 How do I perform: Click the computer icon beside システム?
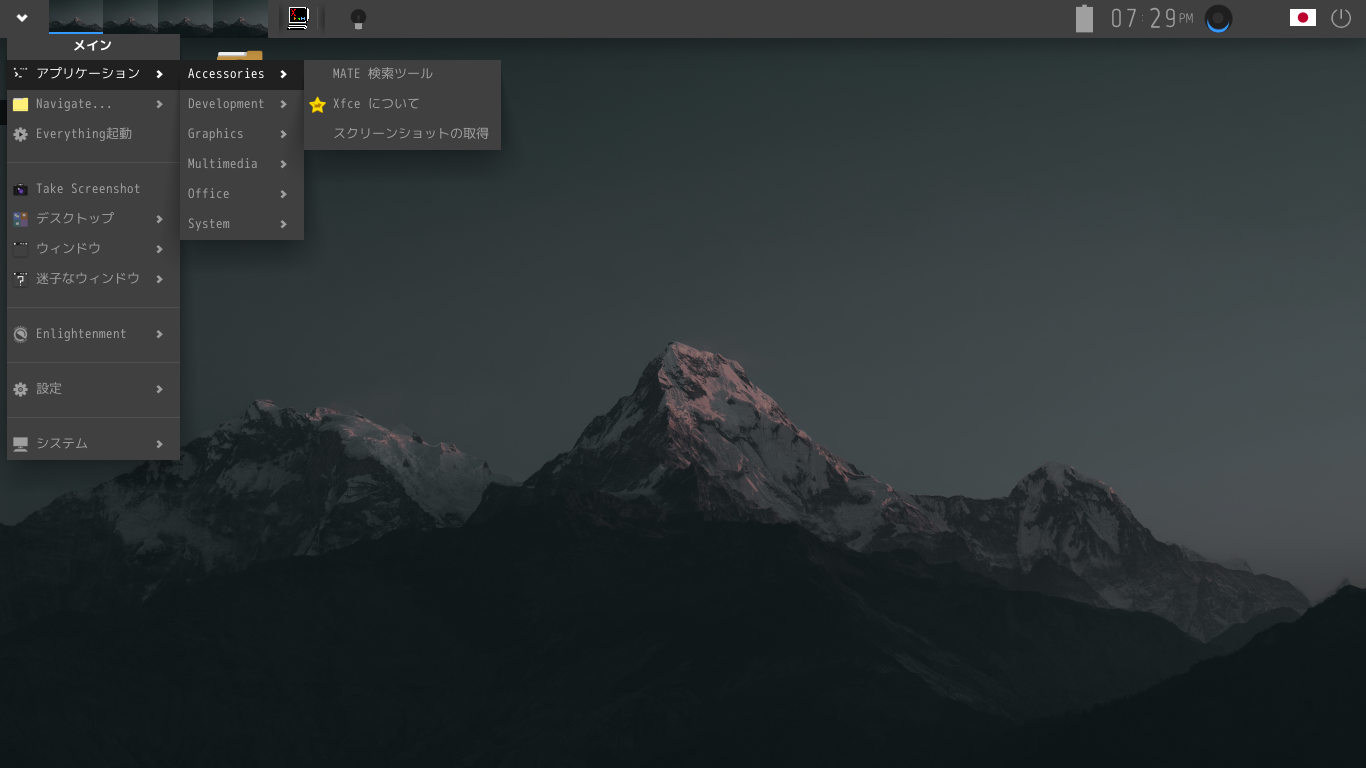20,444
